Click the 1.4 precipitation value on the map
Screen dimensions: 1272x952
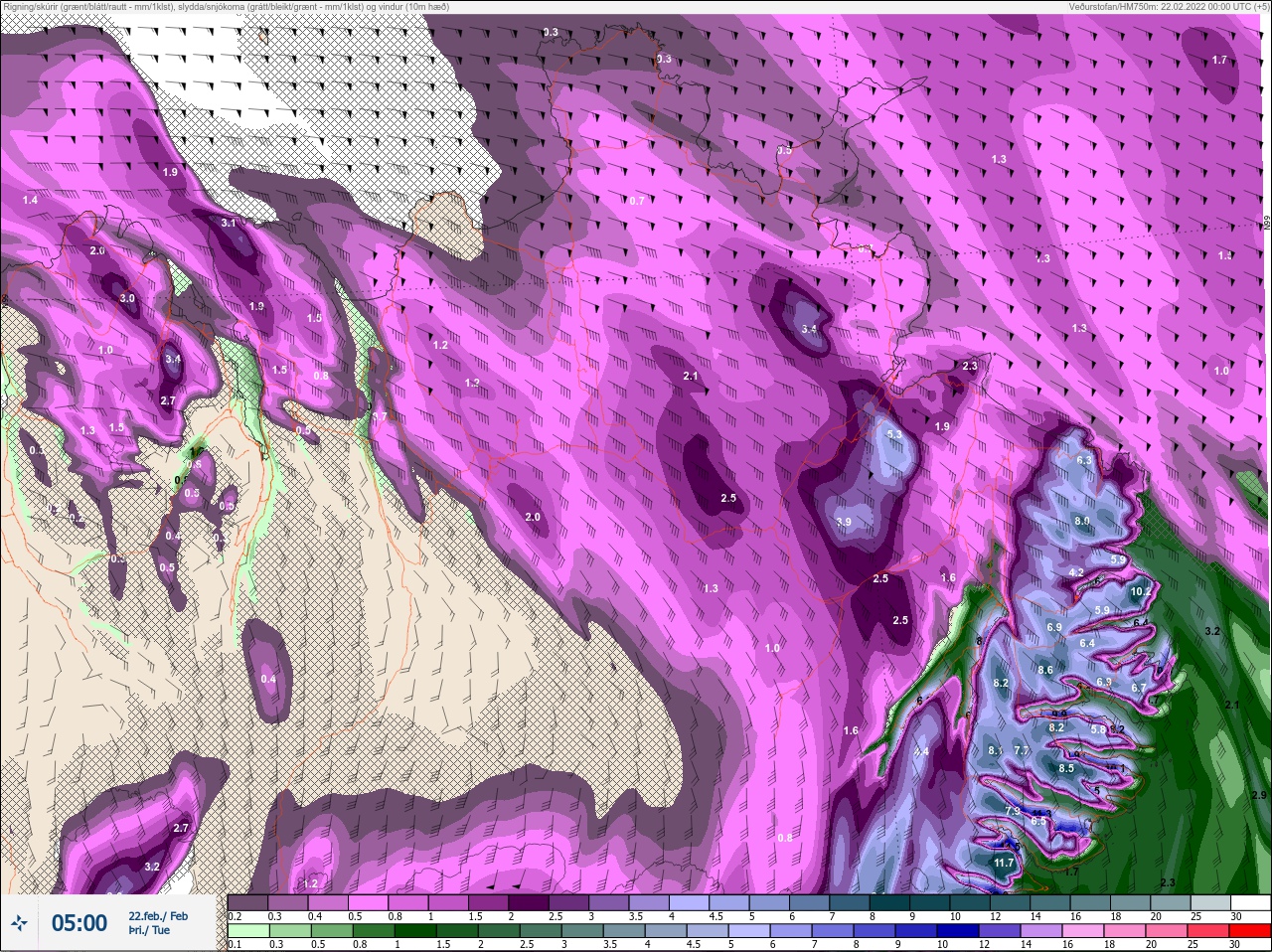click(30, 201)
